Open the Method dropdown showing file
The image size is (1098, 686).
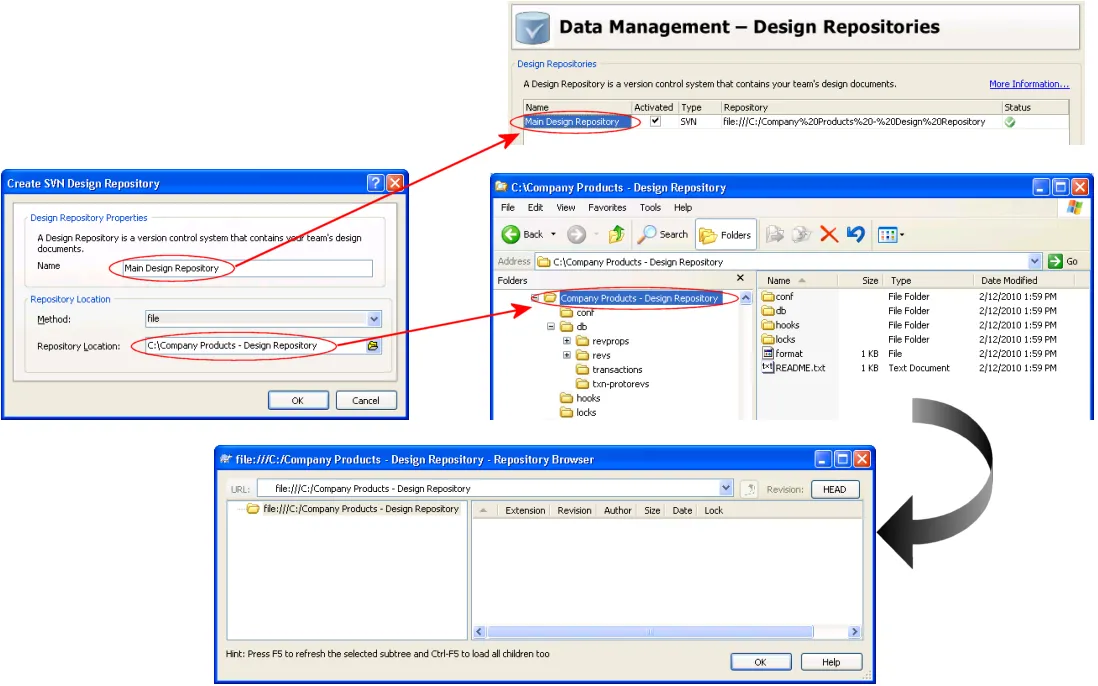coord(374,319)
